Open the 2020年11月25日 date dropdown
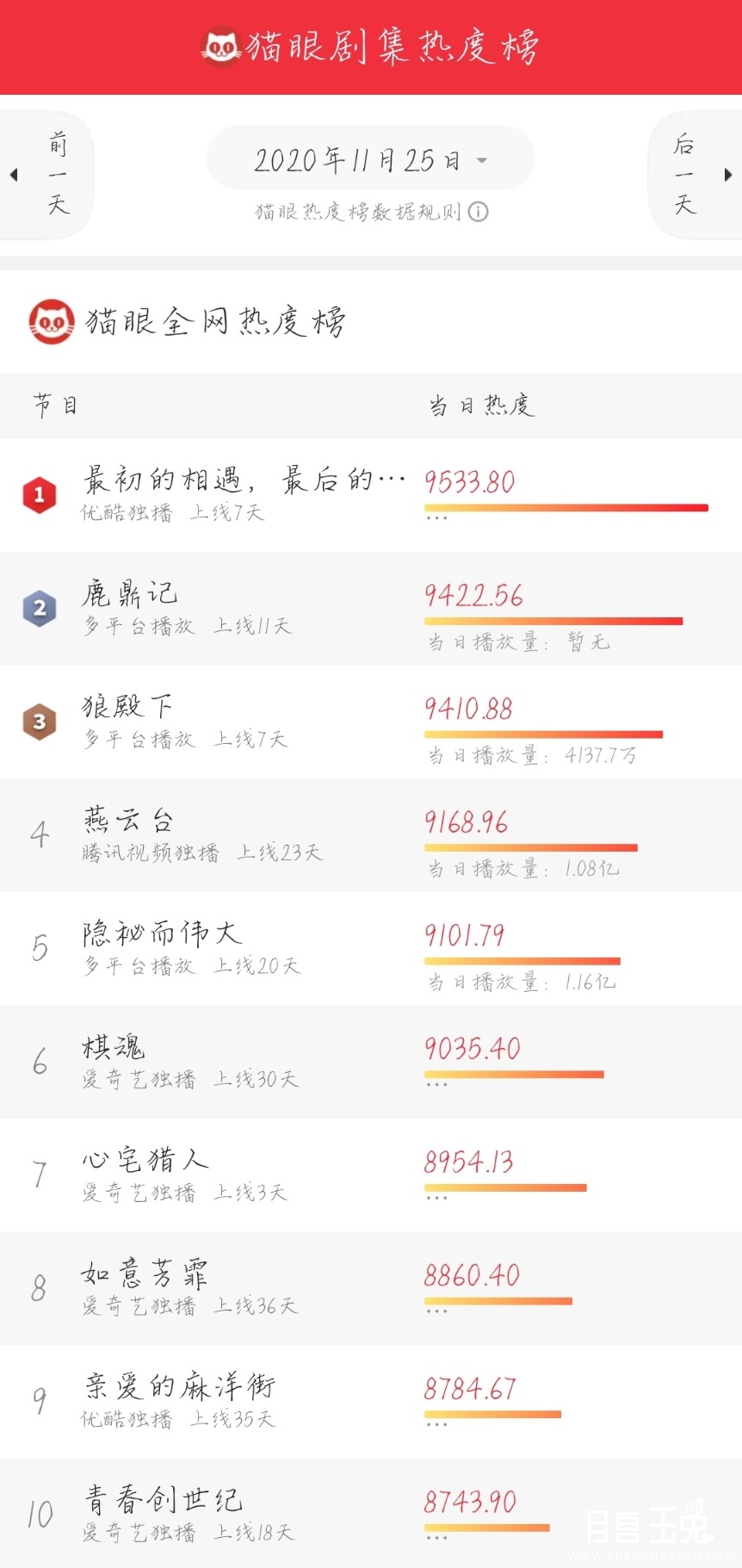 (x=370, y=160)
